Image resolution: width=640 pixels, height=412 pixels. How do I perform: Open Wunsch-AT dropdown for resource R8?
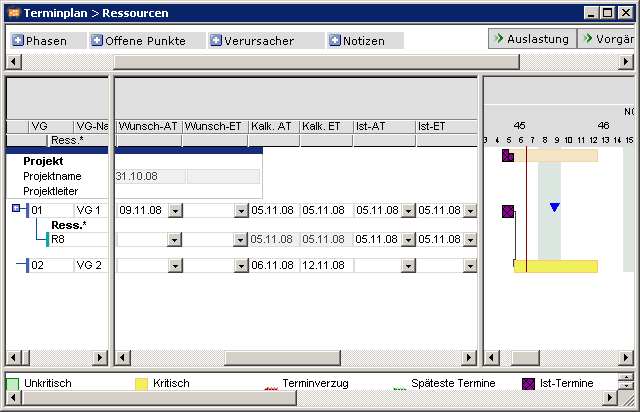(x=174, y=239)
